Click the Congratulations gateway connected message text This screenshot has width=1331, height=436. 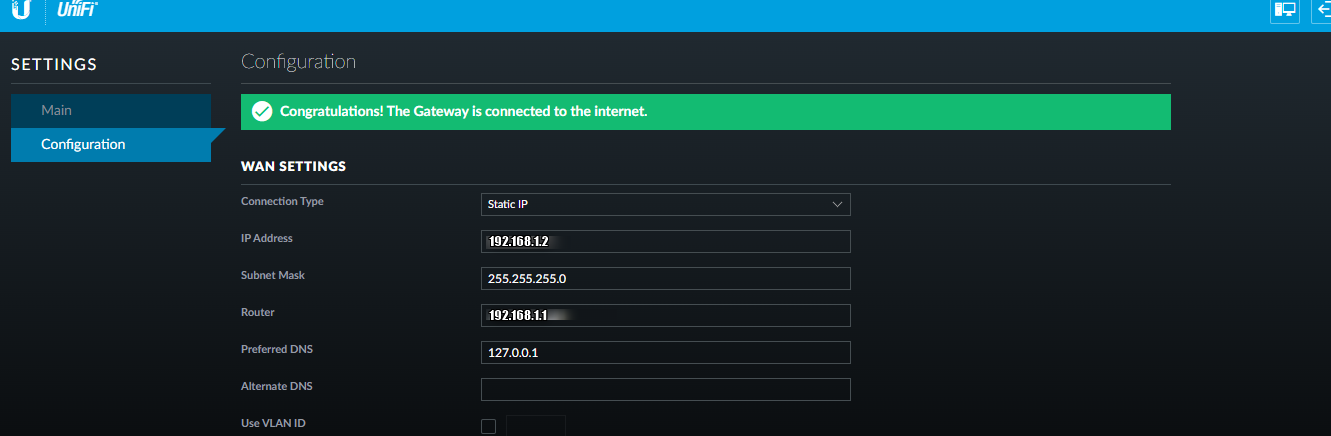(x=464, y=111)
